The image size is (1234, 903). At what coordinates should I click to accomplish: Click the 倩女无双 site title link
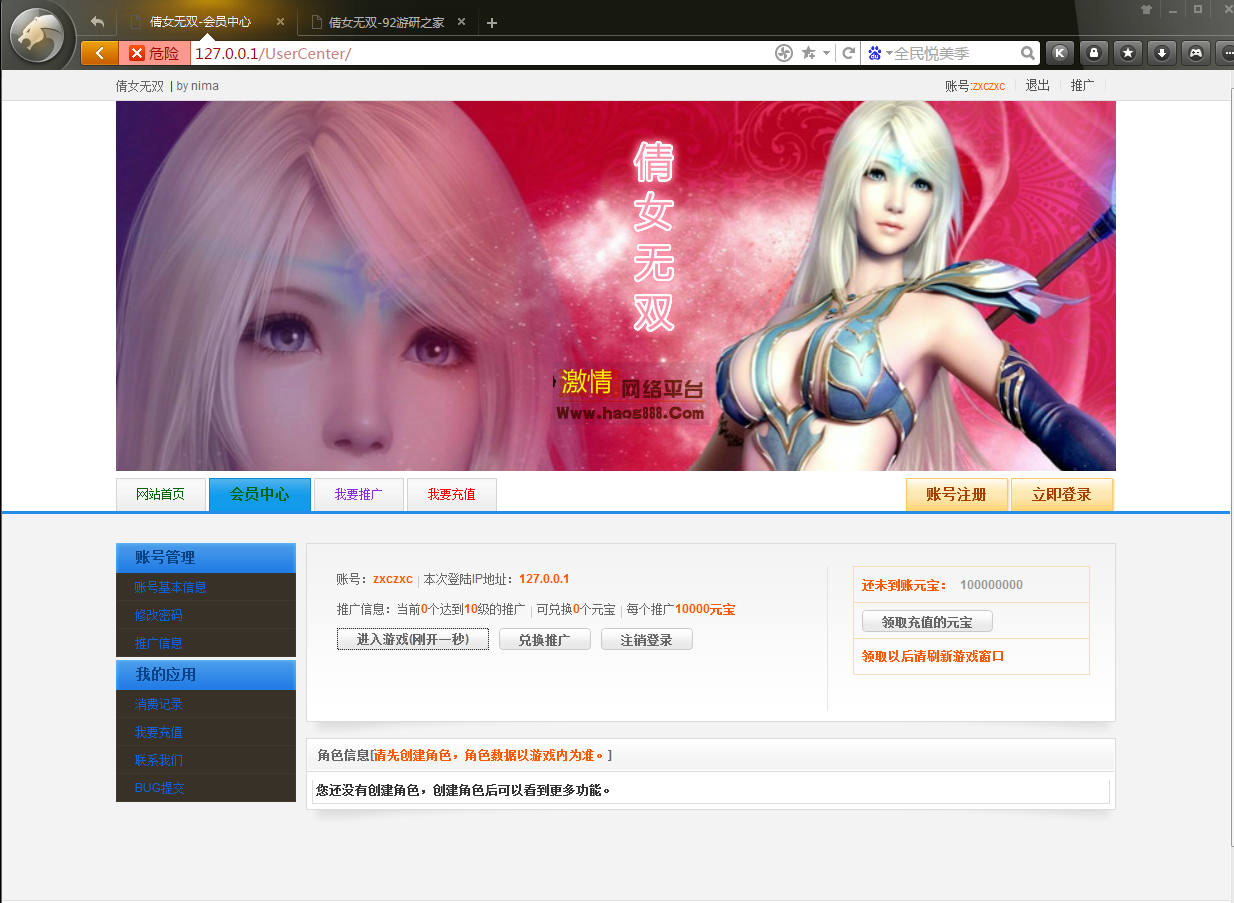click(140, 86)
